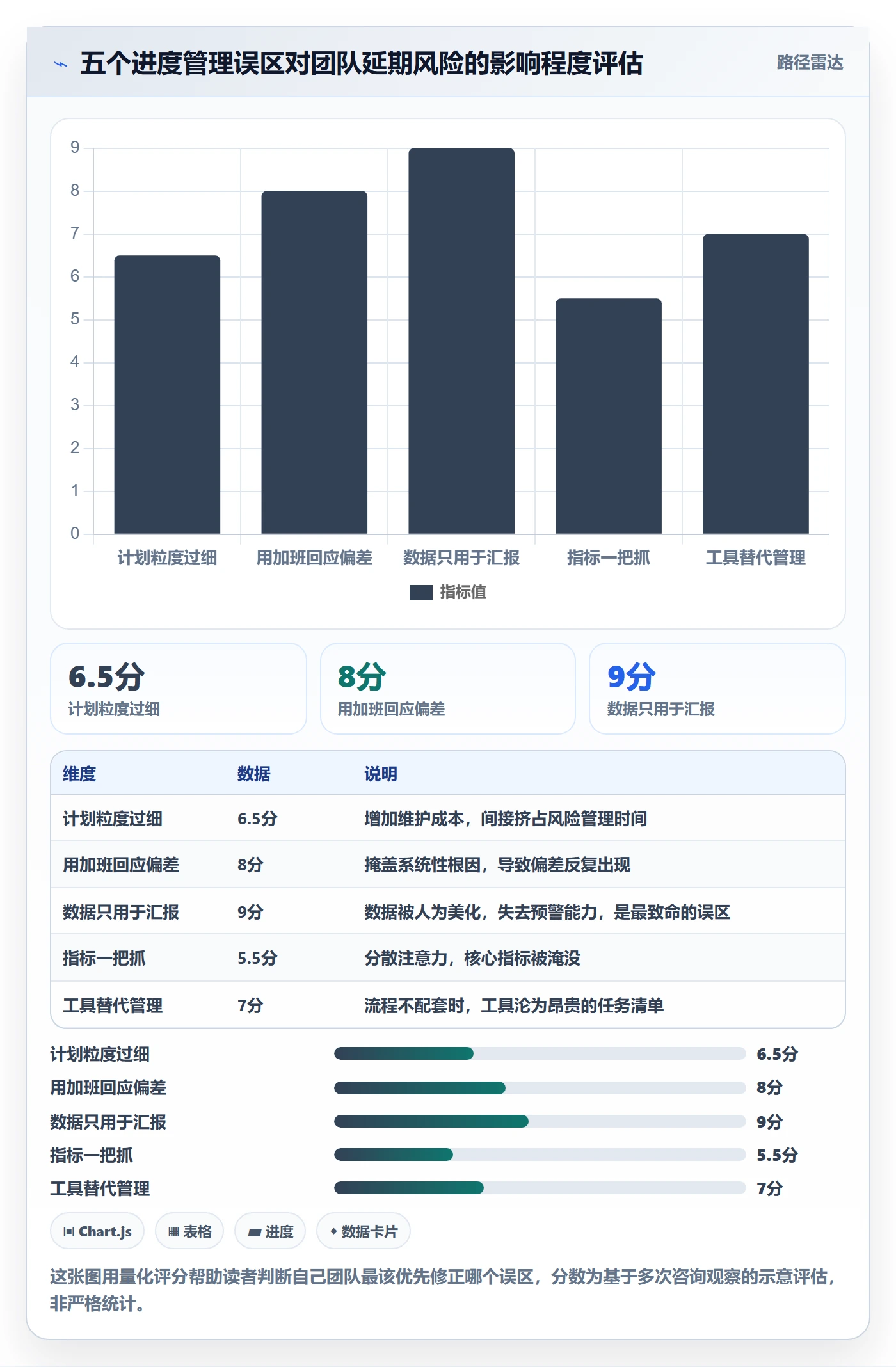Select the tallest bar 数据只用于汇报

point(461,341)
